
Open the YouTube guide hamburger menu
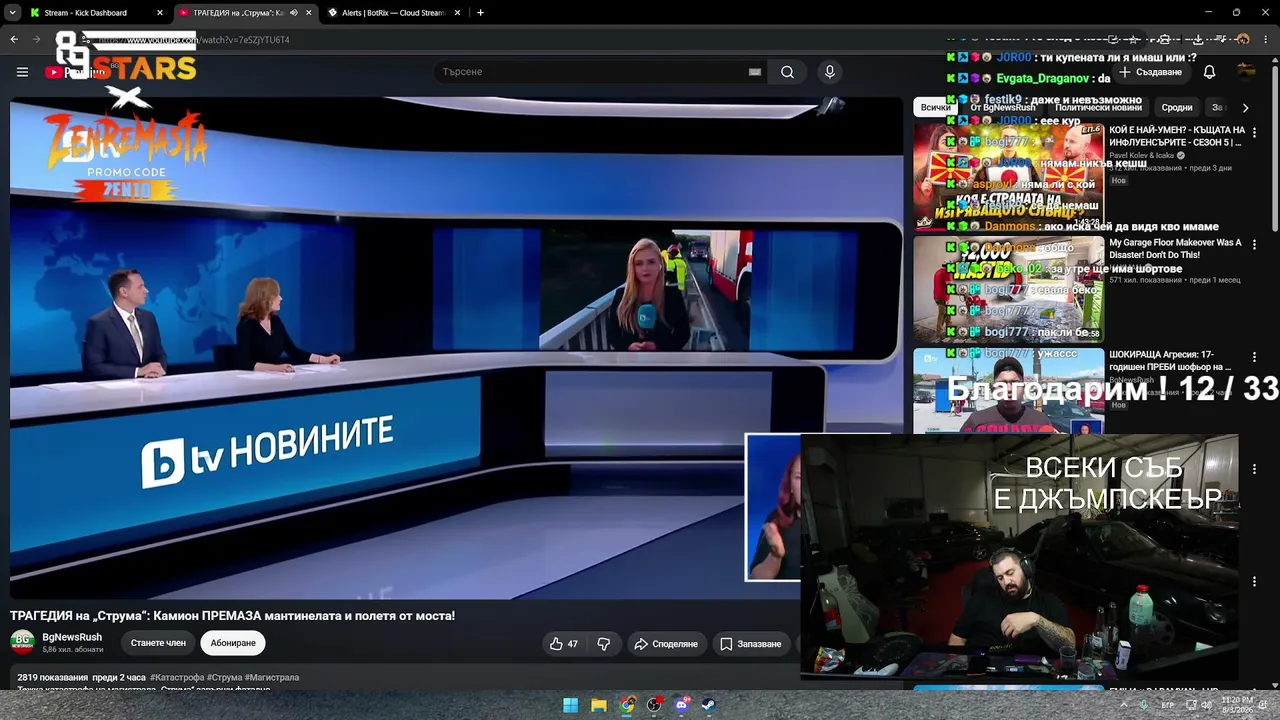tap(22, 72)
